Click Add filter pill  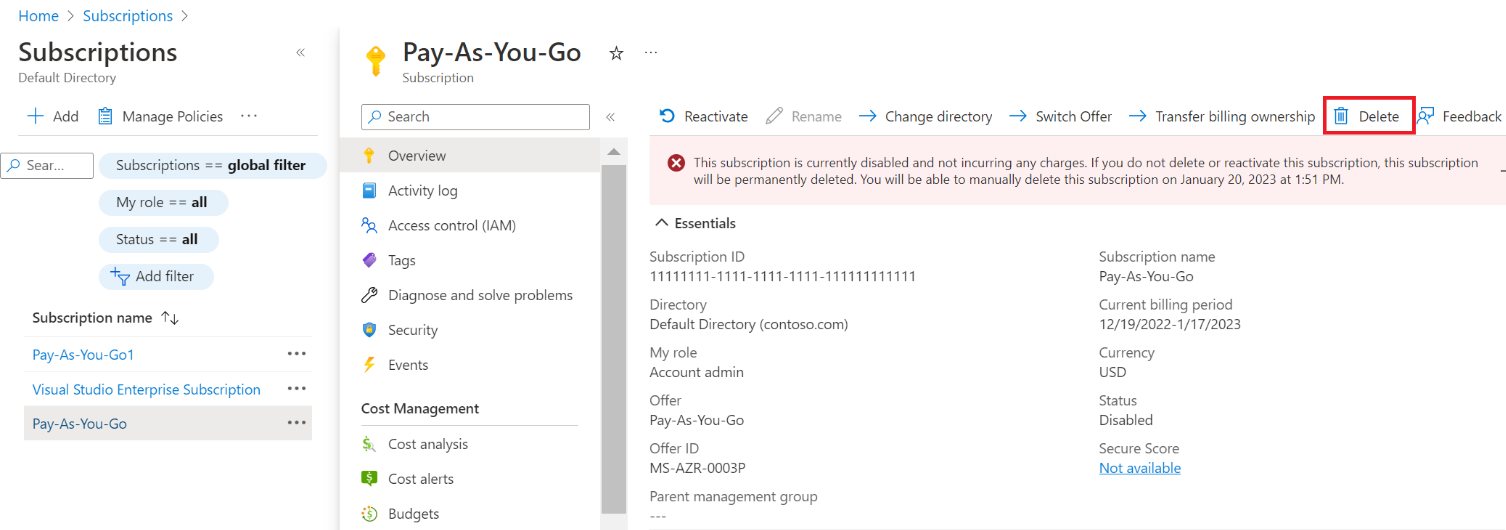(156, 277)
